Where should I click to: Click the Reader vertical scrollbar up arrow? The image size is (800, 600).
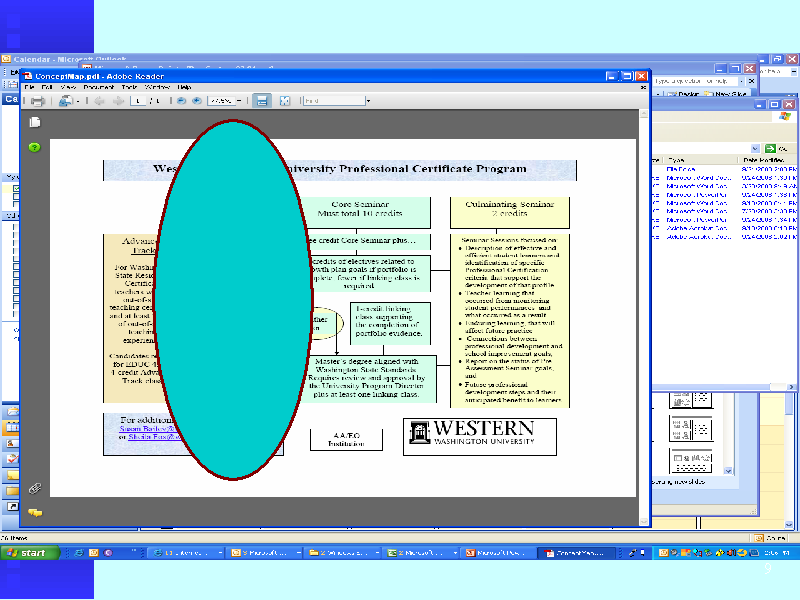tap(643, 114)
